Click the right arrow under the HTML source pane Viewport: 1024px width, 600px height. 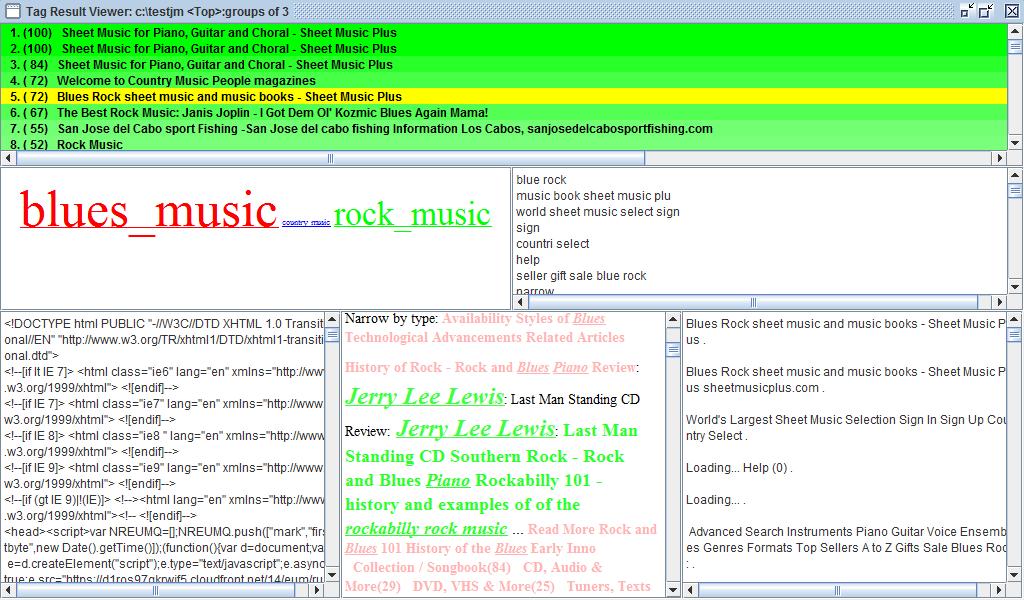point(317,590)
